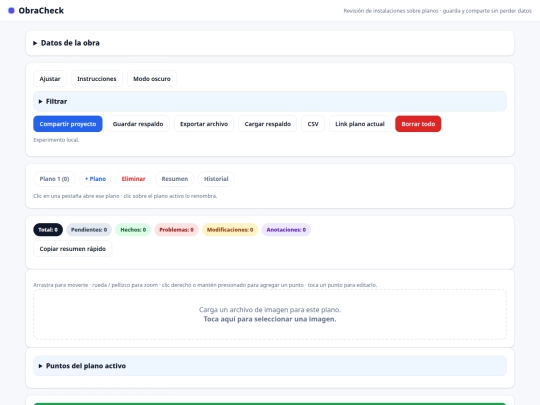Click Compartir proyecto button
The height and width of the screenshot is (405, 540).
click(x=68, y=124)
